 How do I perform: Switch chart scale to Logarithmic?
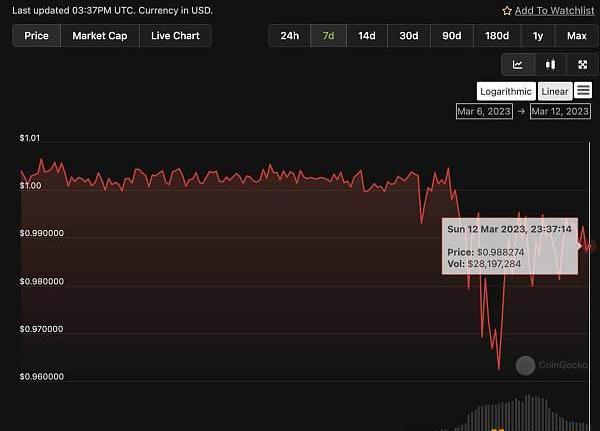point(506,91)
